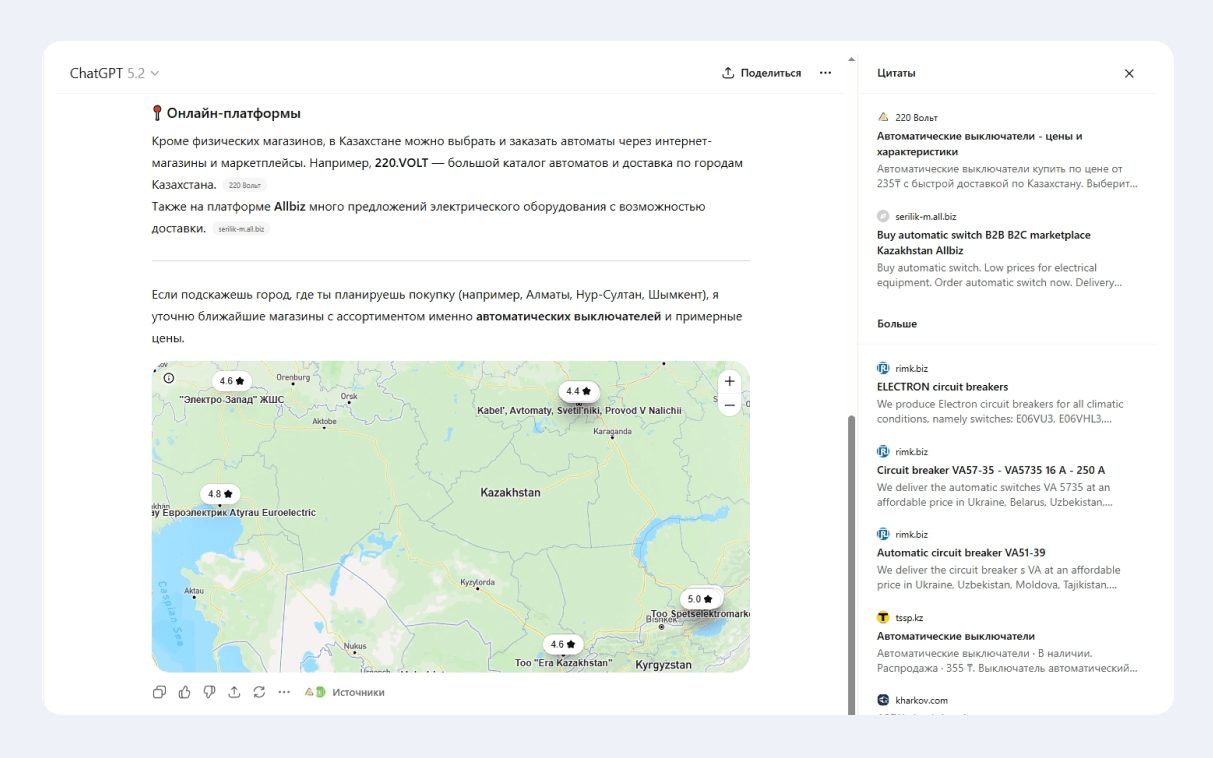Select the 4.6 rating marker for Электро-Запад ЖШС

232,381
